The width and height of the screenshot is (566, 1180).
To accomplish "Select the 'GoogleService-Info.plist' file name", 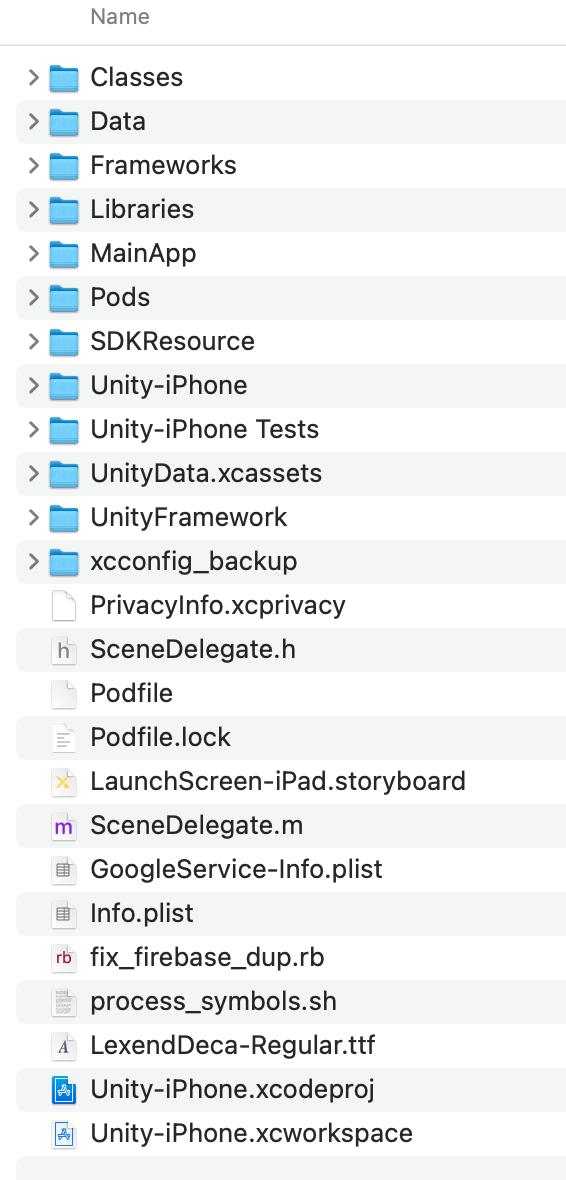I will 236,870.
